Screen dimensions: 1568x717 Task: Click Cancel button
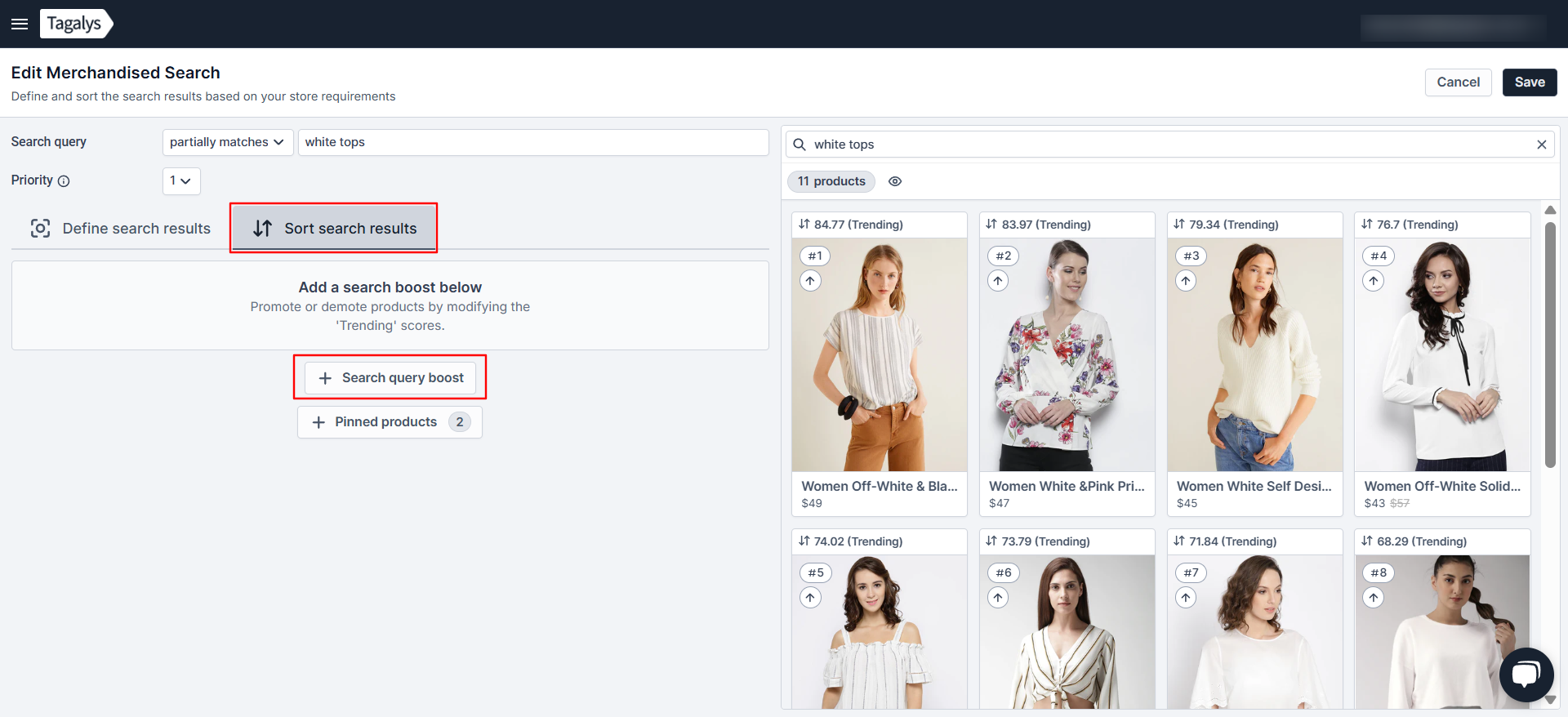tap(1458, 82)
